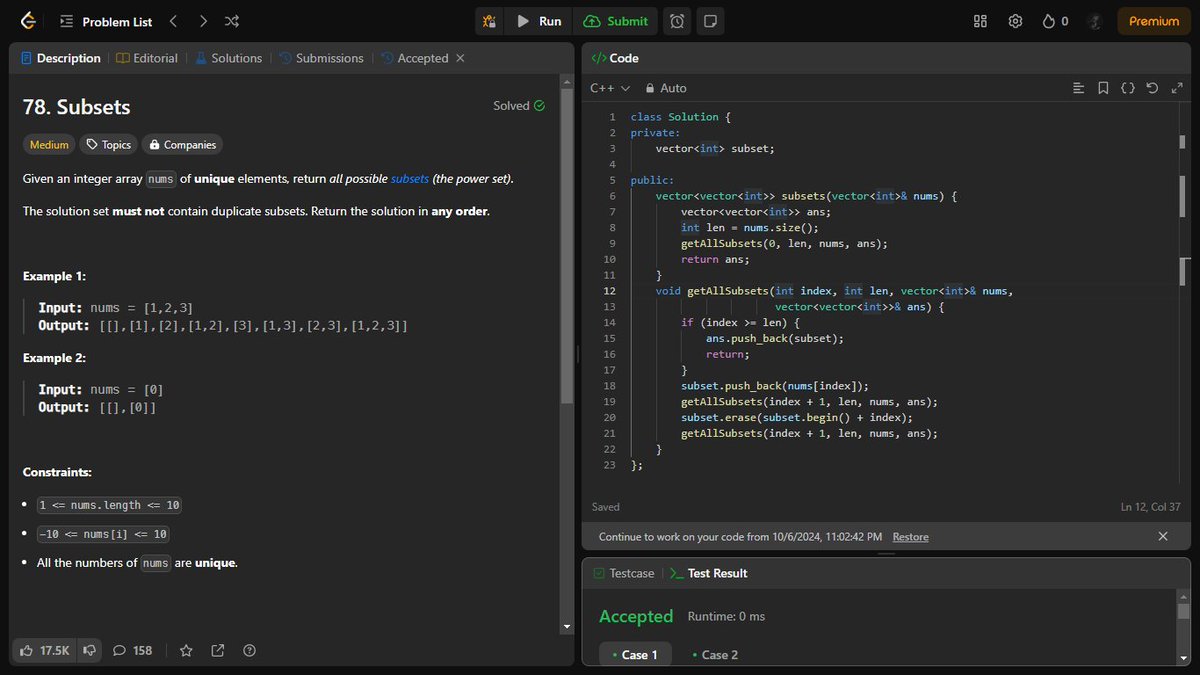This screenshot has height=675, width=1200.
Task: Open the timer alarm clock icon
Action: (678, 21)
